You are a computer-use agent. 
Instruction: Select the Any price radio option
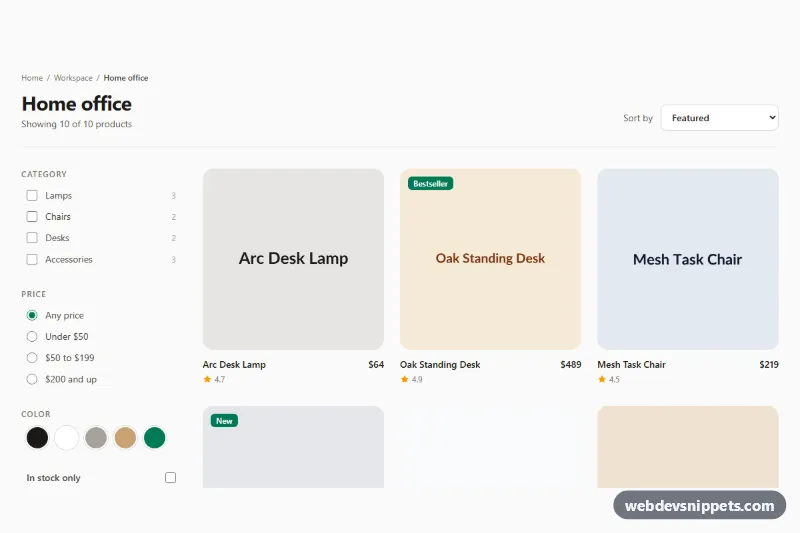[x=32, y=315]
